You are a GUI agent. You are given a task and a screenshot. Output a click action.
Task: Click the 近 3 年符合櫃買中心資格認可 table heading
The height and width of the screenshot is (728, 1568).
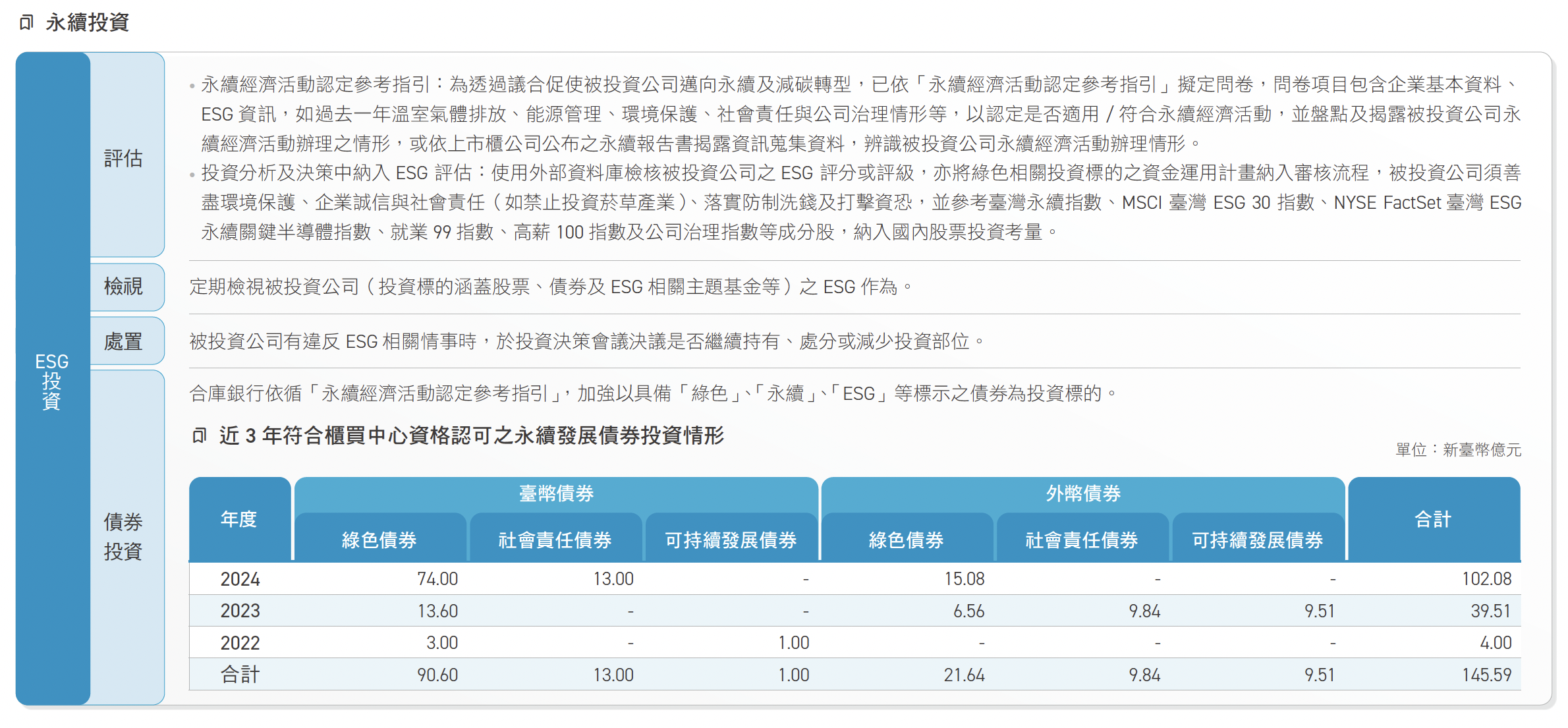[x=472, y=435]
